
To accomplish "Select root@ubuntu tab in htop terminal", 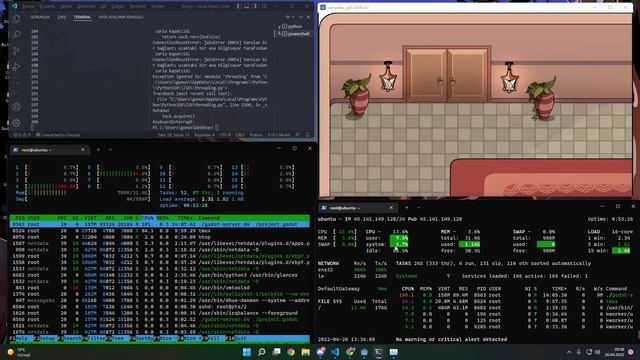I will click(x=49, y=150).
